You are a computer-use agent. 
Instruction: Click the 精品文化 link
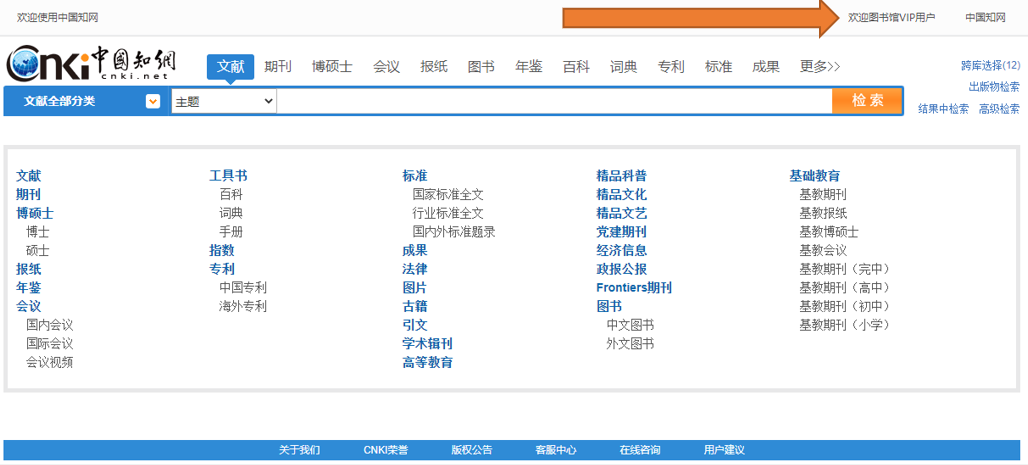click(621, 195)
